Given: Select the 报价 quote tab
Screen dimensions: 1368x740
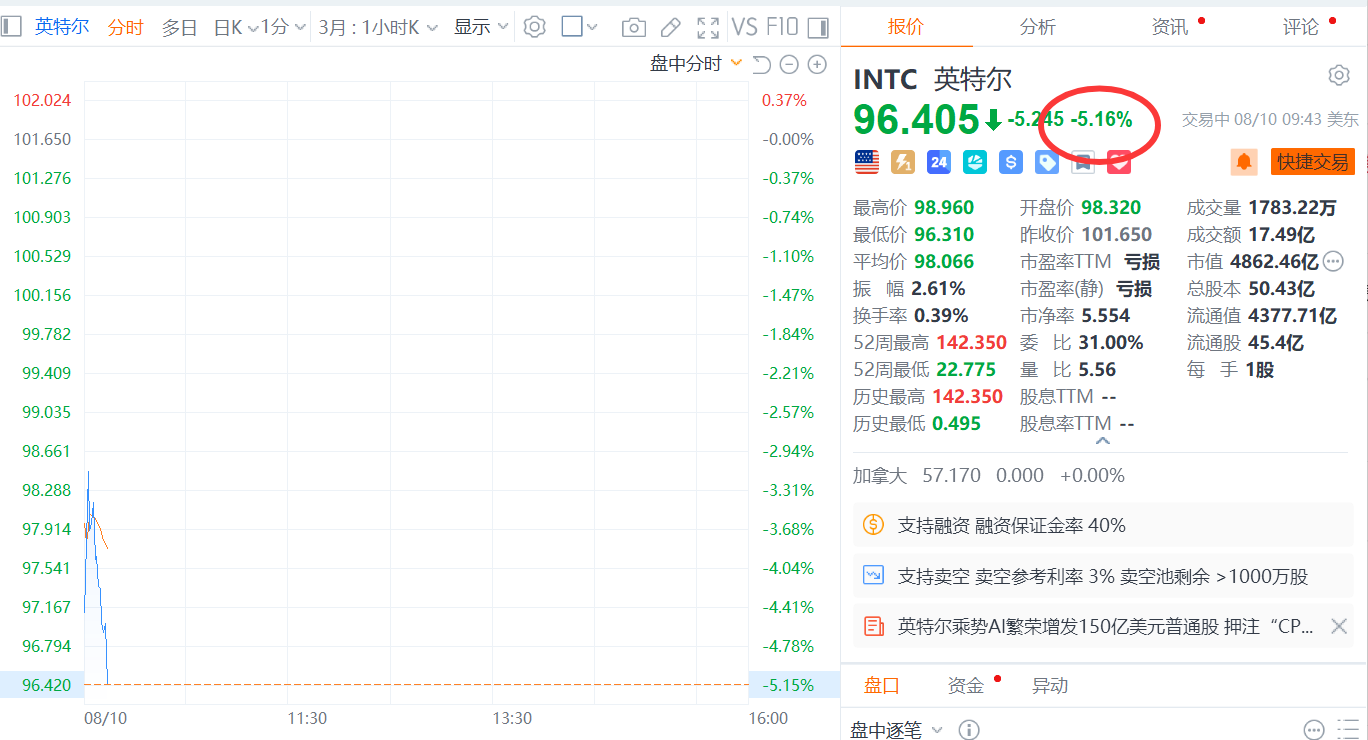Looking at the screenshot, I should point(906,27).
